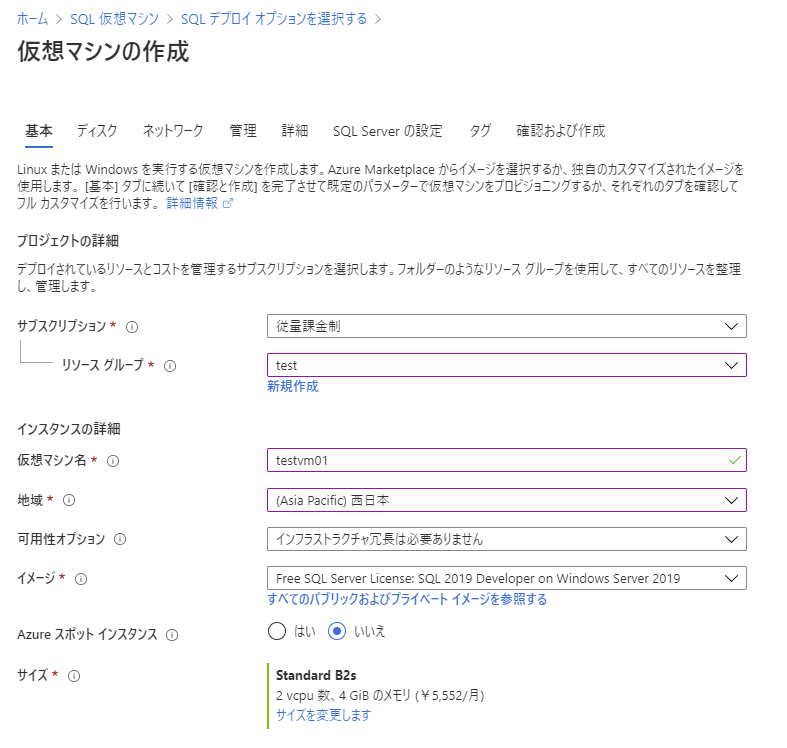This screenshot has height=748, width=787.
Task: Switch to the 詳細 tab
Action: (x=295, y=131)
